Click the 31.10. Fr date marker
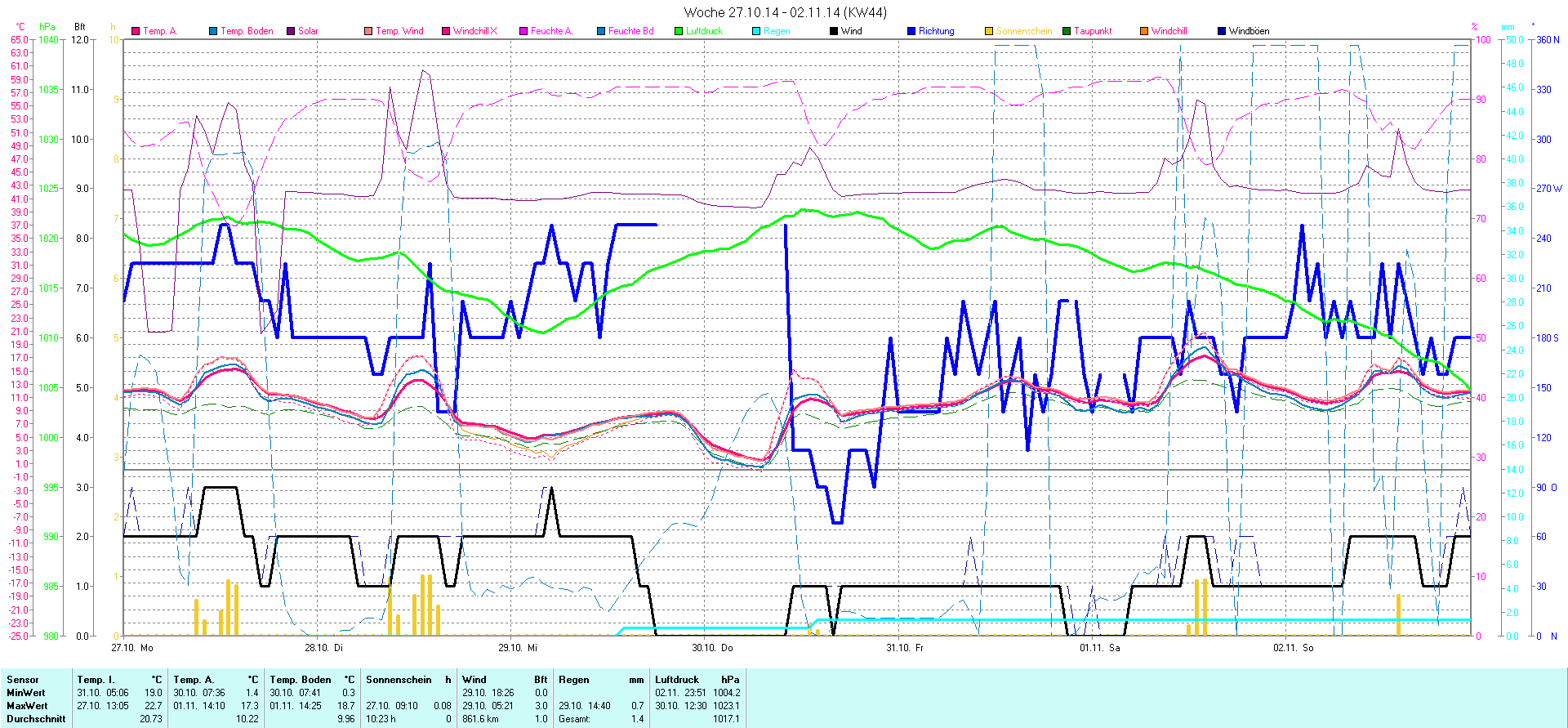Screen dimensions: 1568x728 coord(905,647)
